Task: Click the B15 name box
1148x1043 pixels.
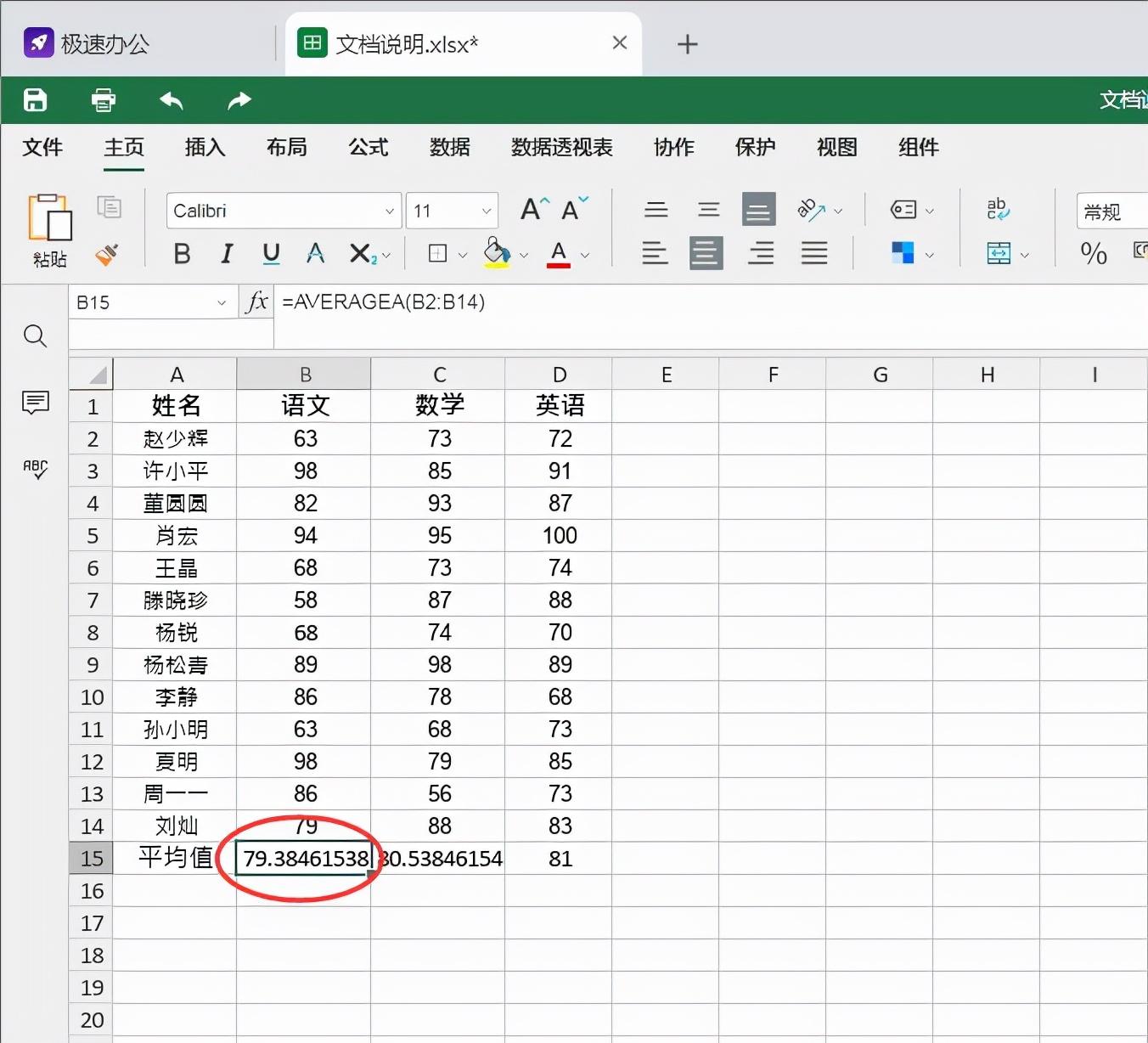Action: tap(153, 302)
